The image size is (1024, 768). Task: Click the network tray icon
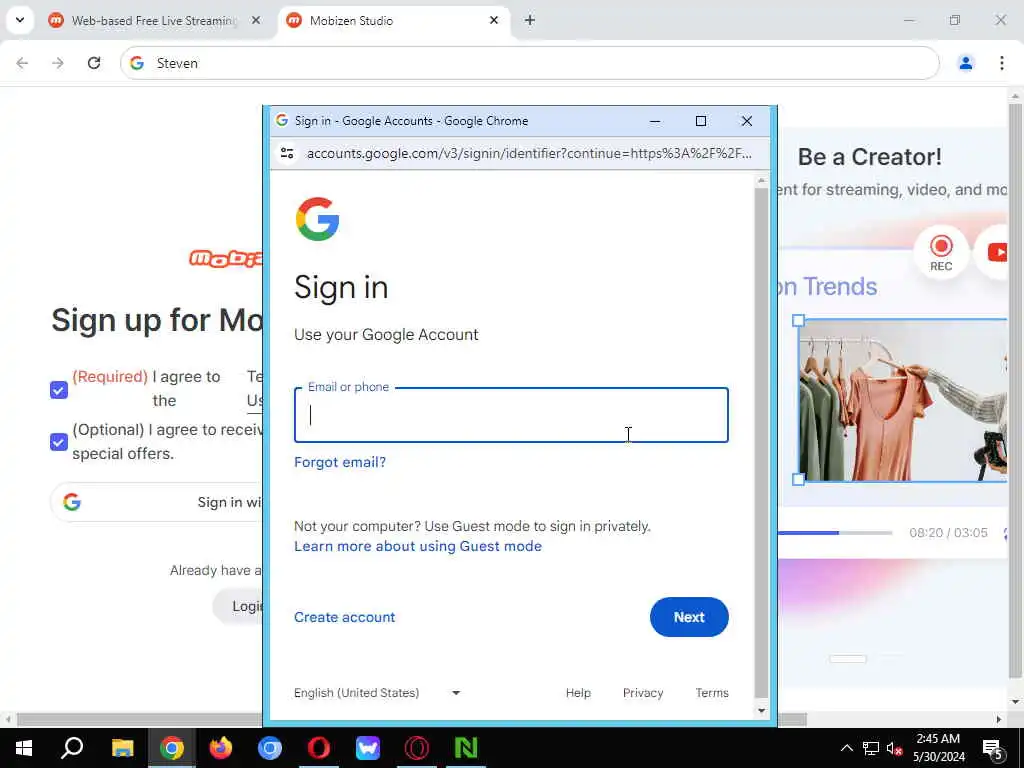click(x=871, y=748)
